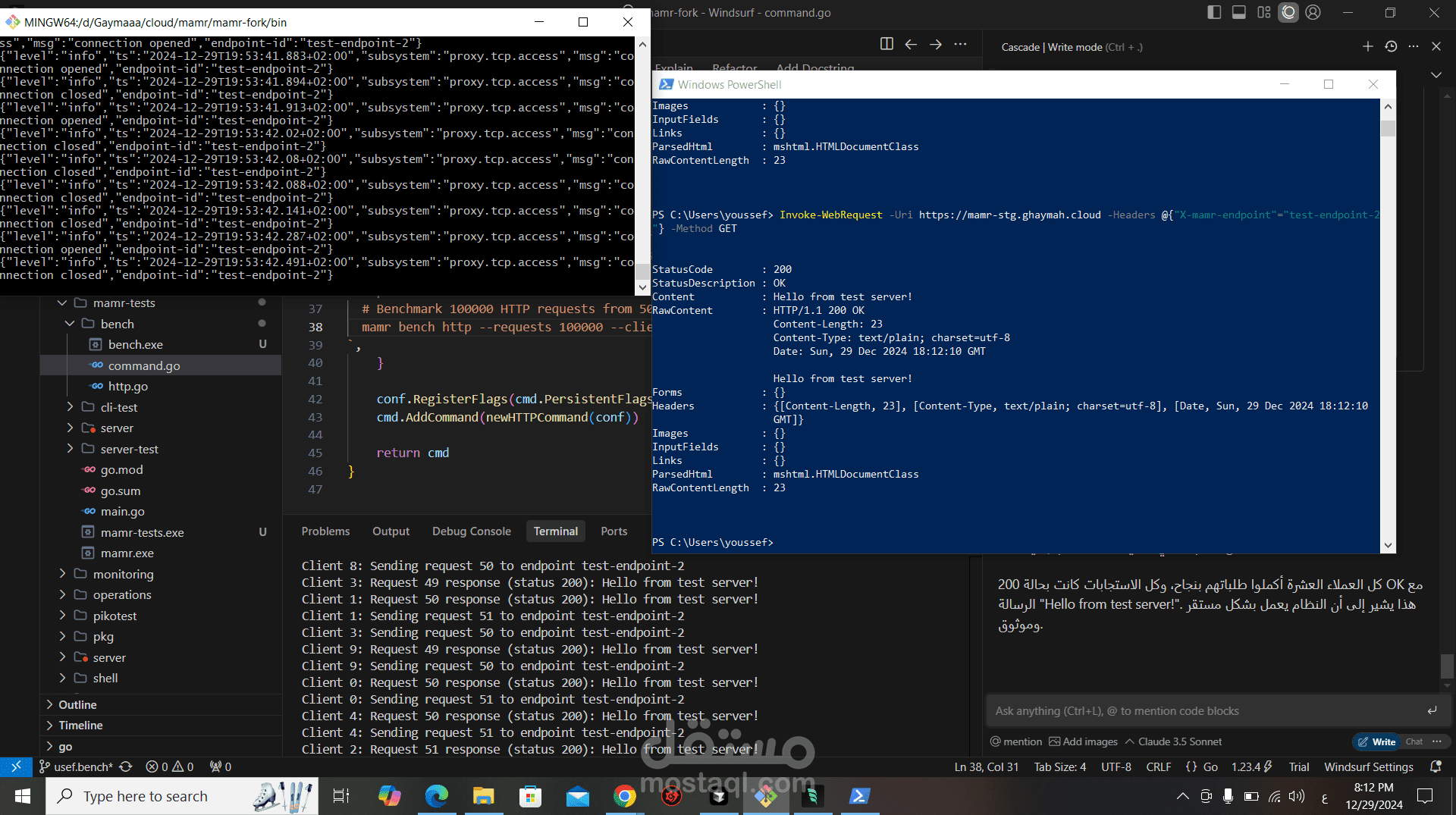Image resolution: width=1456 pixels, height=815 pixels.
Task: Go forward with right arrow in editor toolbar
Action: click(x=936, y=44)
